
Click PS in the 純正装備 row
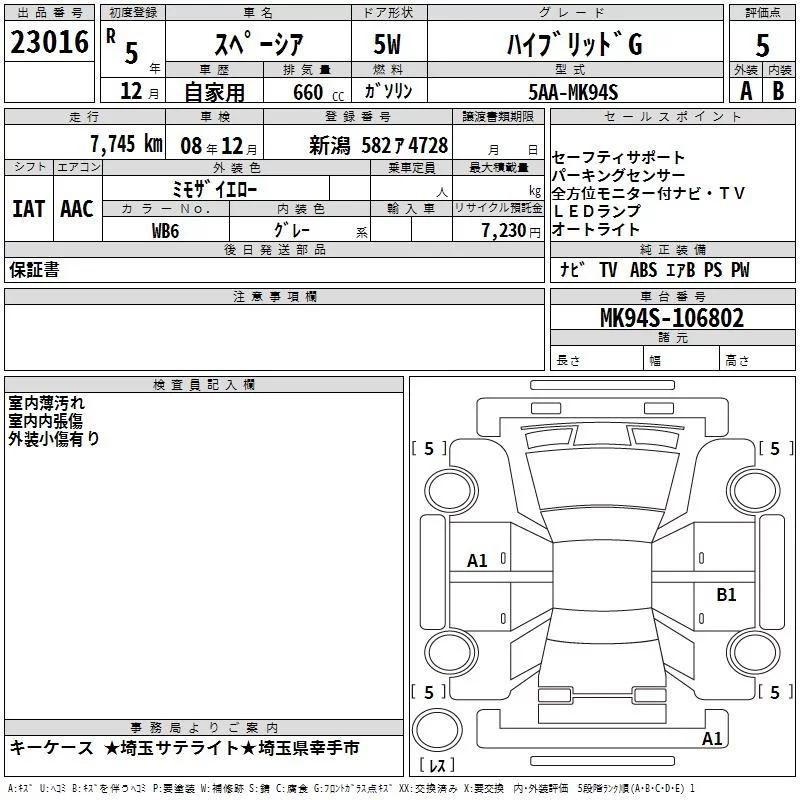(x=713, y=270)
